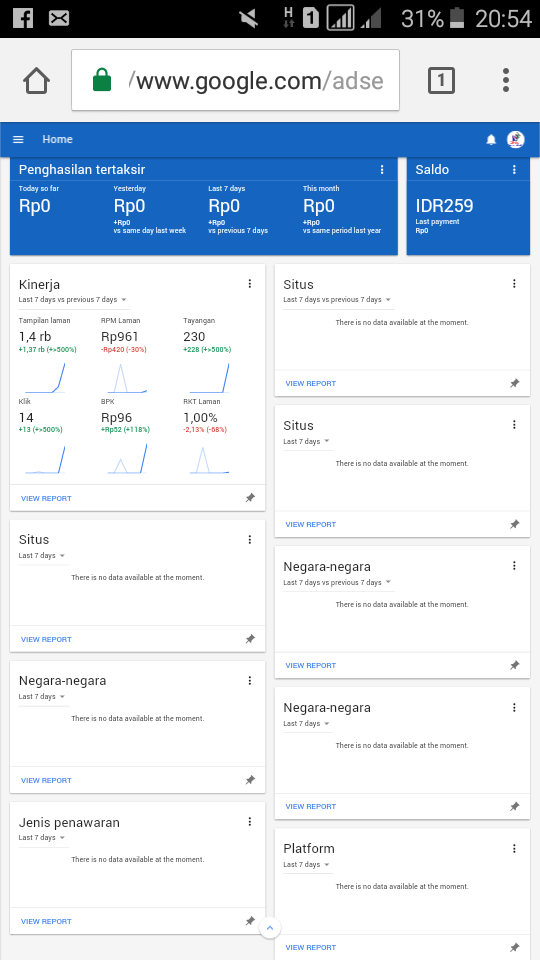This screenshot has height=960, width=540.
Task: Open options on left-column Negara-negara card
Action: point(250,680)
